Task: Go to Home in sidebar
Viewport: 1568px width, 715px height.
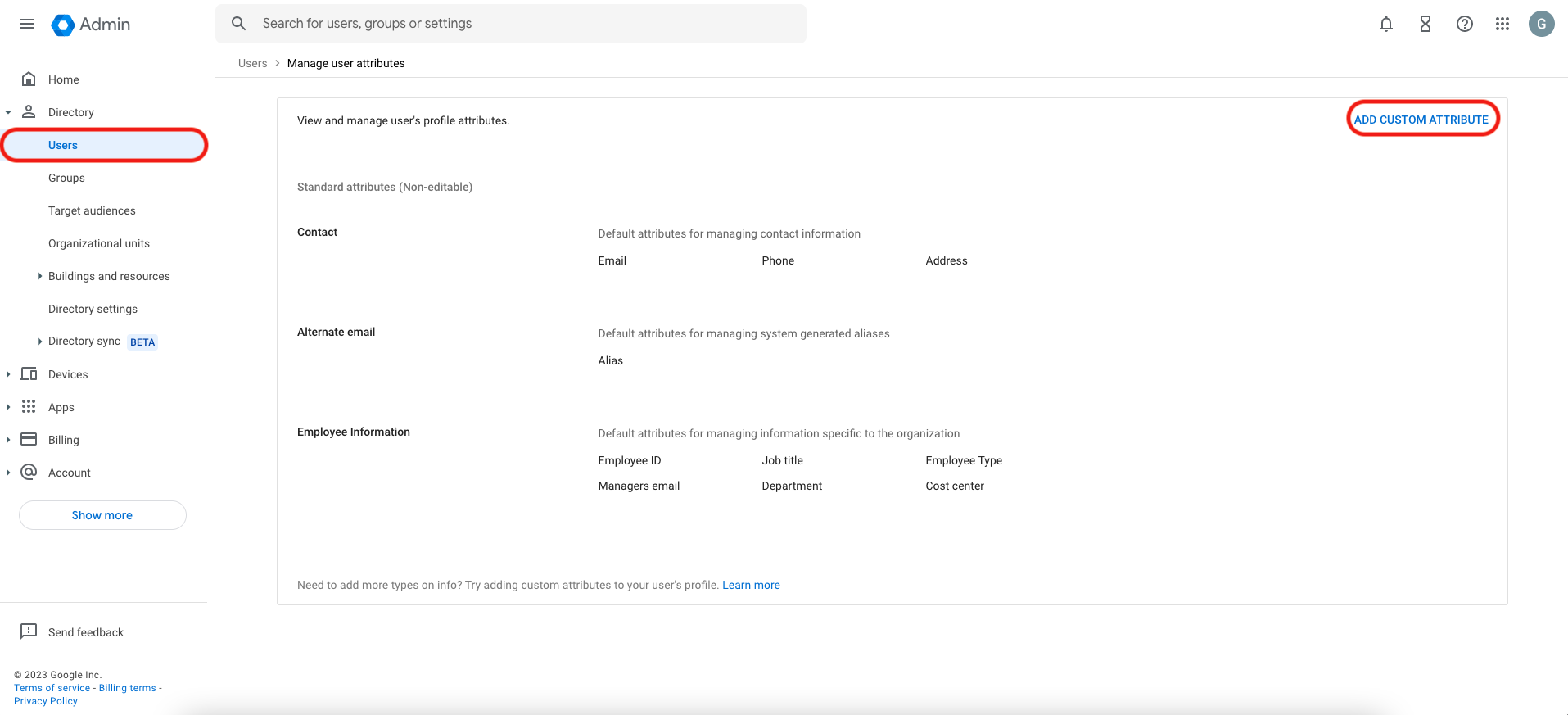Action: point(63,79)
